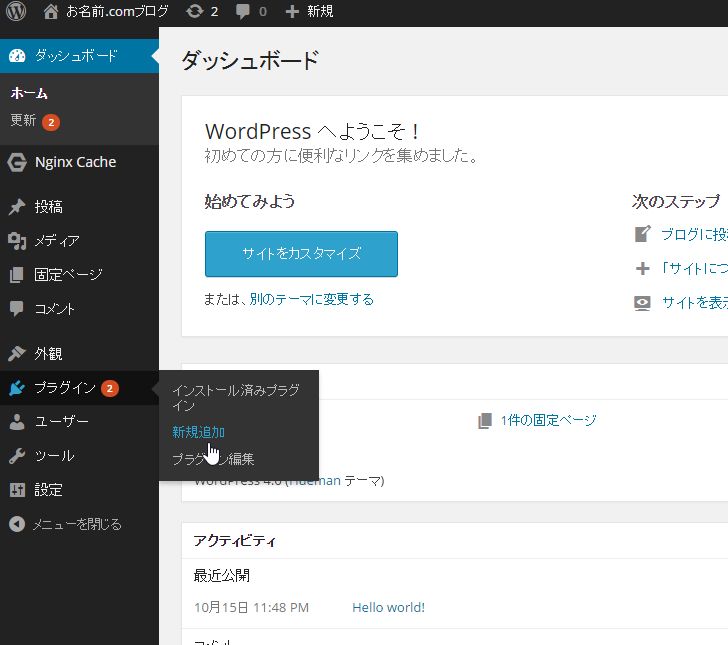
Task: Open comments bubble icon in admin bar
Action: [242, 11]
